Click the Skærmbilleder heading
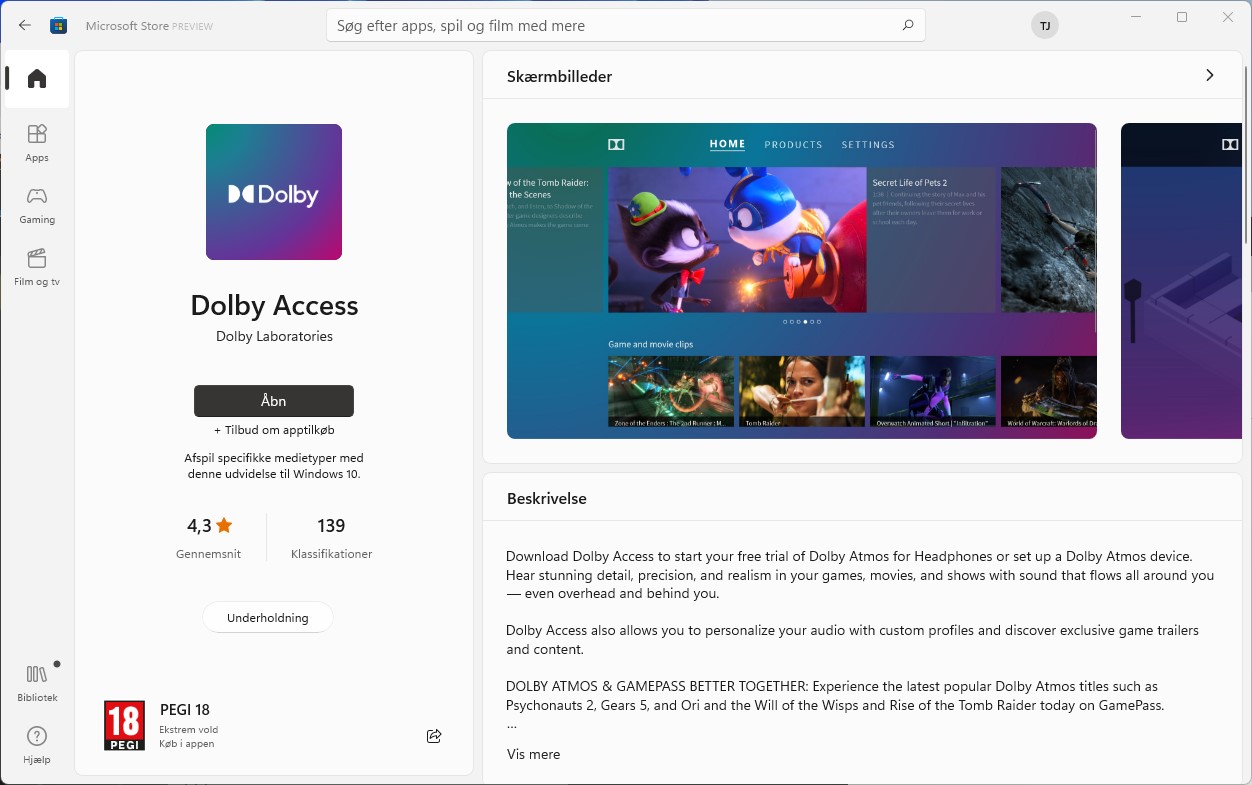Screen dimensions: 1252x785 click(x=560, y=76)
